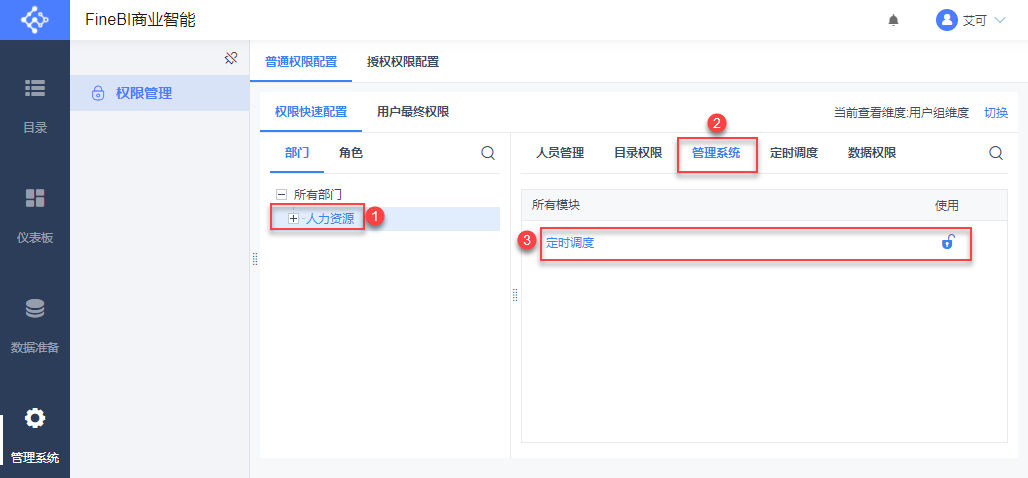Click the pin icon on side panel
The height and width of the screenshot is (478, 1028).
(230, 58)
